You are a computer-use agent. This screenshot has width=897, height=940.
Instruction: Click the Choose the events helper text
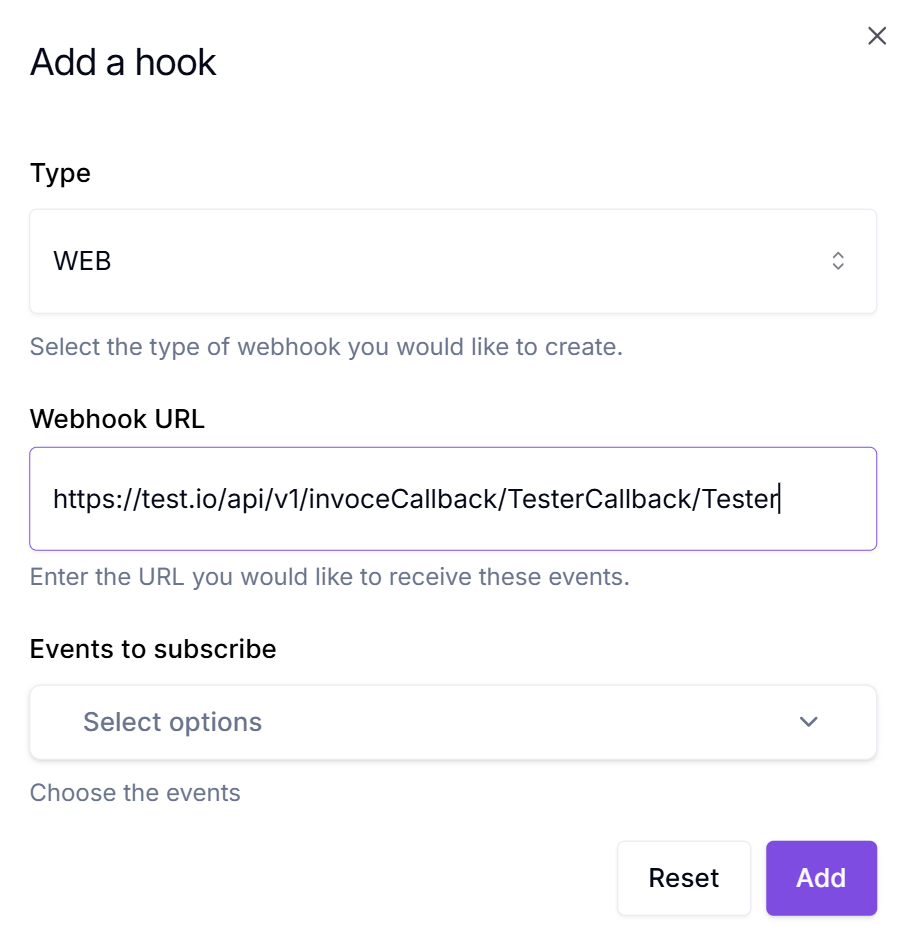click(135, 793)
